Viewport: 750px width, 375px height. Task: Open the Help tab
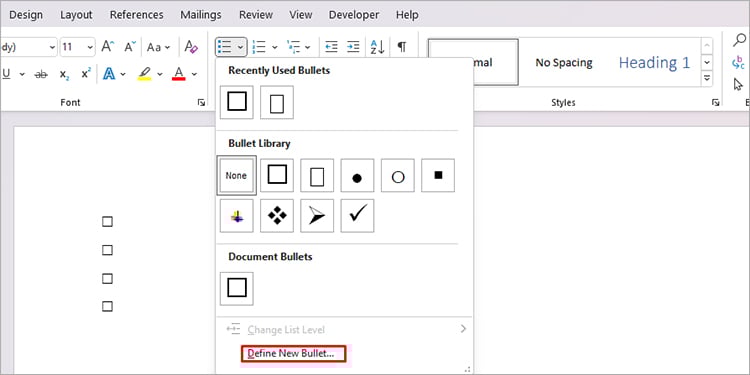coord(407,15)
